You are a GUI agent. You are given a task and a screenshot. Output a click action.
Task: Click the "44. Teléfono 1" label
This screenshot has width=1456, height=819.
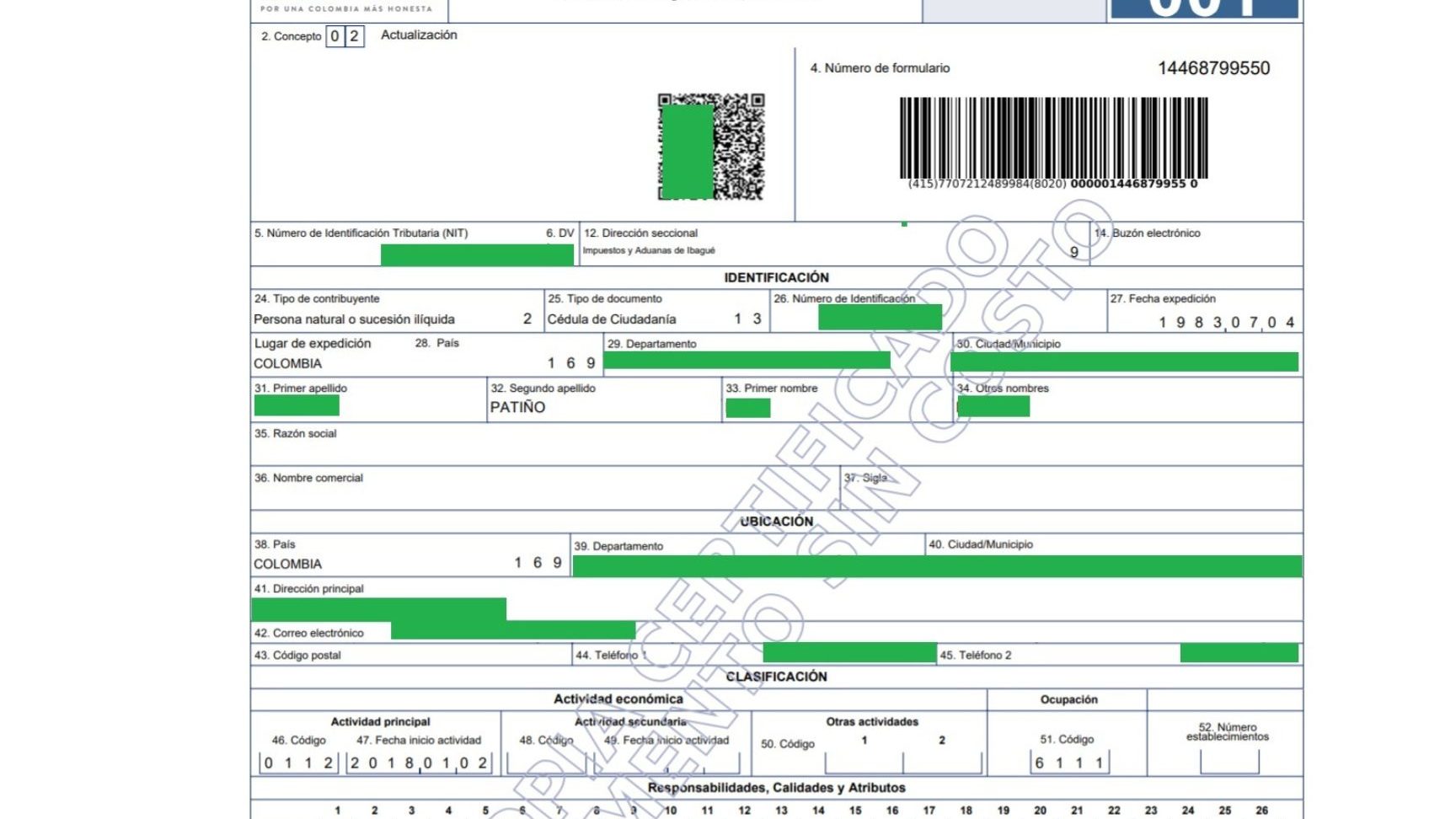coord(611,655)
